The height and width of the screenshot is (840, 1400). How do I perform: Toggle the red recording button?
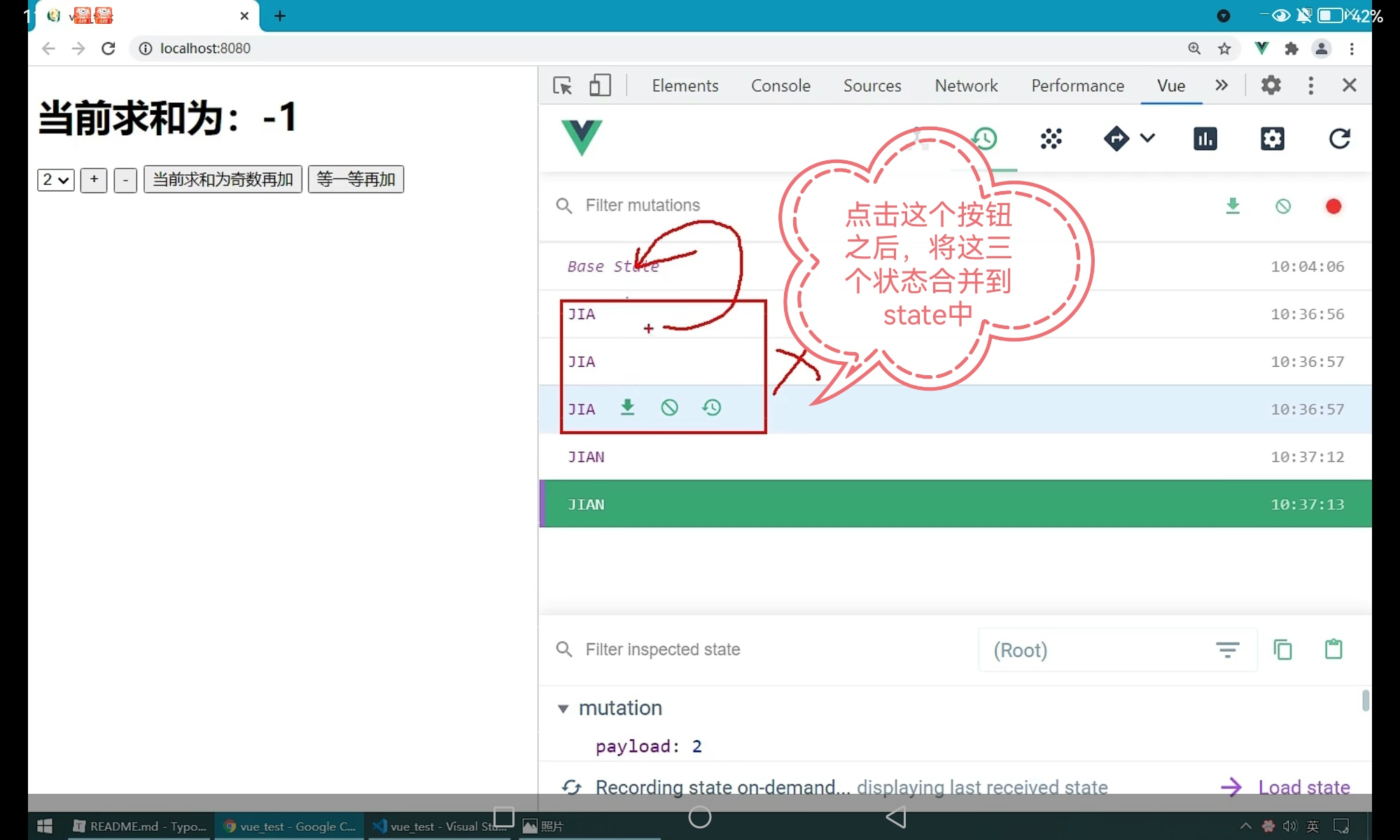click(1333, 206)
